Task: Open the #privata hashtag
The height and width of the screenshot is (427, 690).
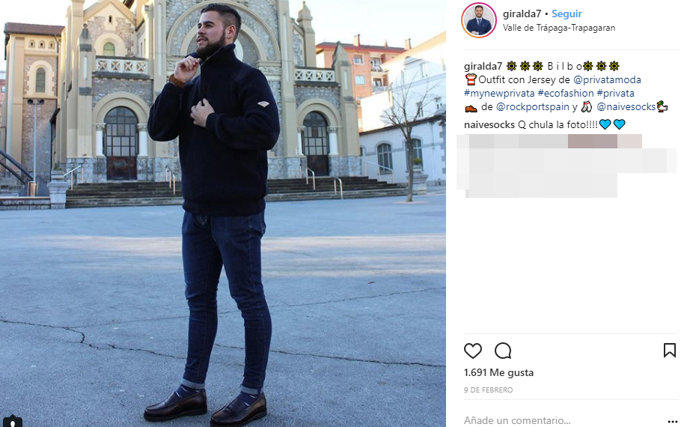Action: click(x=615, y=93)
